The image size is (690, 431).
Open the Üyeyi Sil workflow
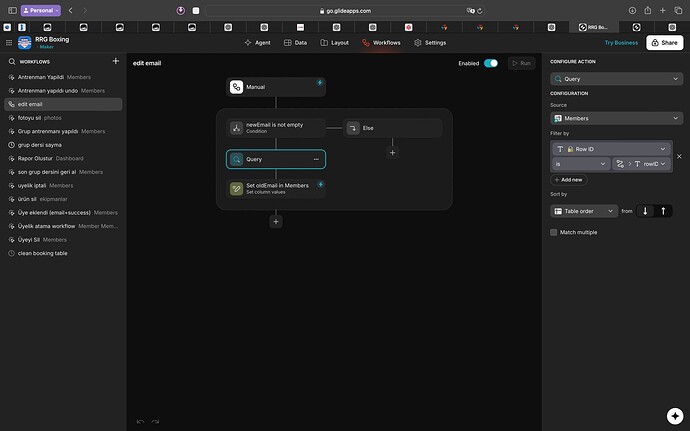pyautogui.click(x=63, y=240)
